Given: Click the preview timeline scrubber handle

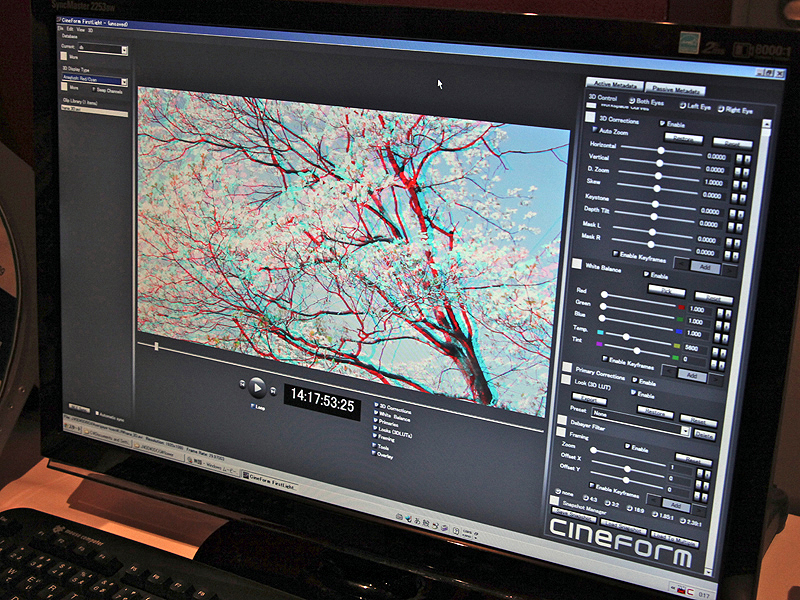Looking at the screenshot, I should click(156, 346).
